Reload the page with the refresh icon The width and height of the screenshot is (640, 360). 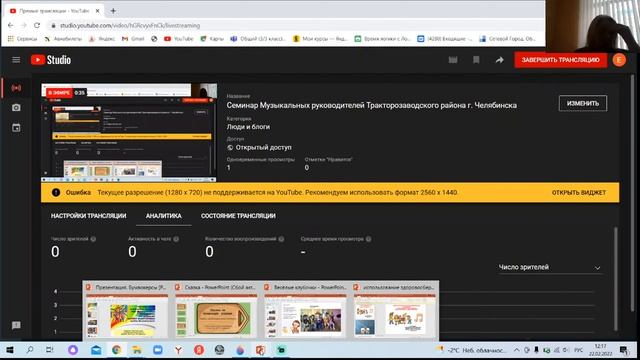[x=37, y=25]
